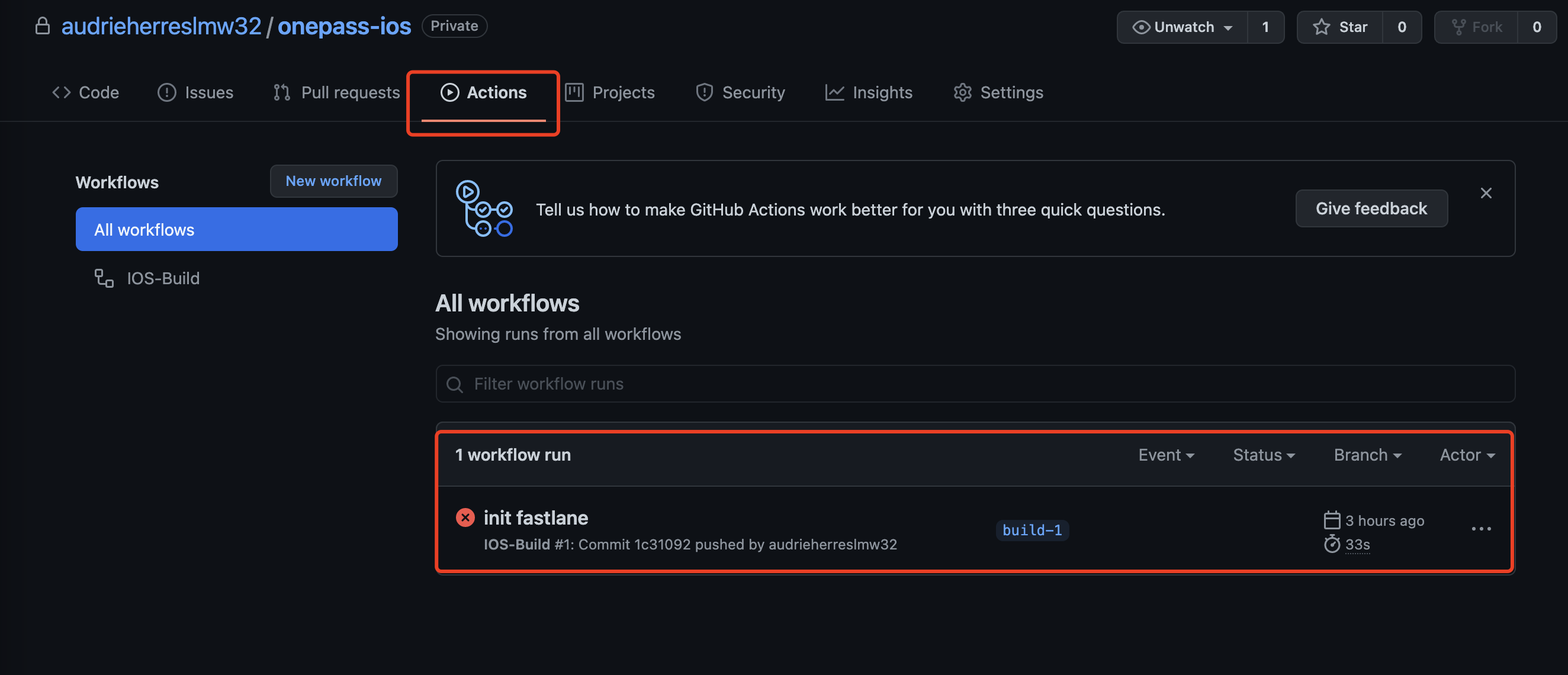Image resolution: width=1568 pixels, height=675 pixels.
Task: Click the stopwatch icon next to 33s
Action: click(1331, 544)
